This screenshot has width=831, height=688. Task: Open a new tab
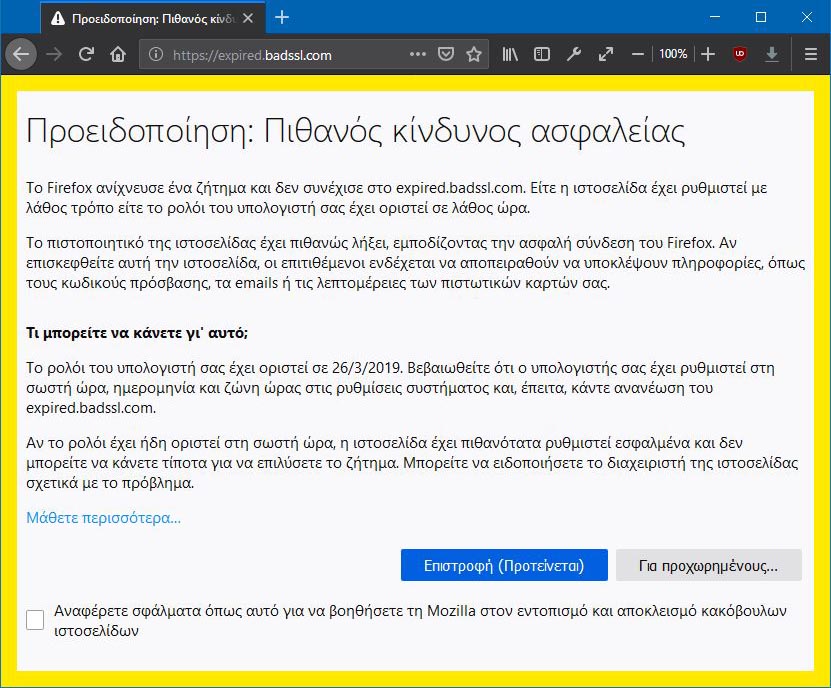click(282, 17)
